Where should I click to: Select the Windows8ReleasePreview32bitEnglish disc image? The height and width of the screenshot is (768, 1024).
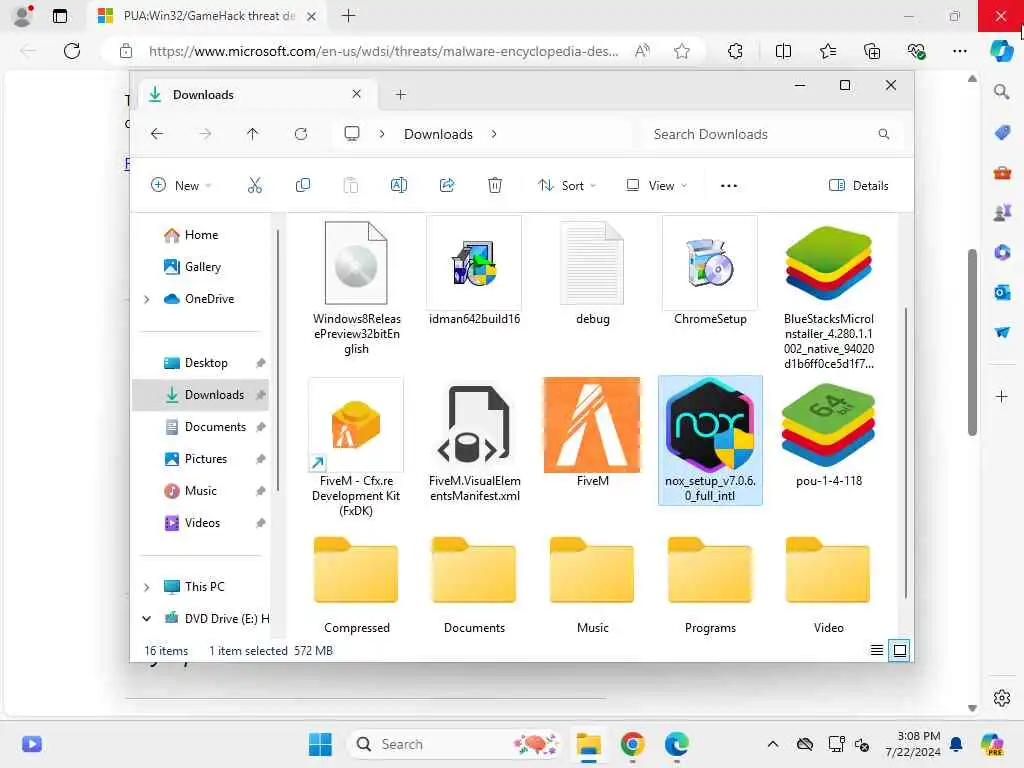[x=356, y=287]
